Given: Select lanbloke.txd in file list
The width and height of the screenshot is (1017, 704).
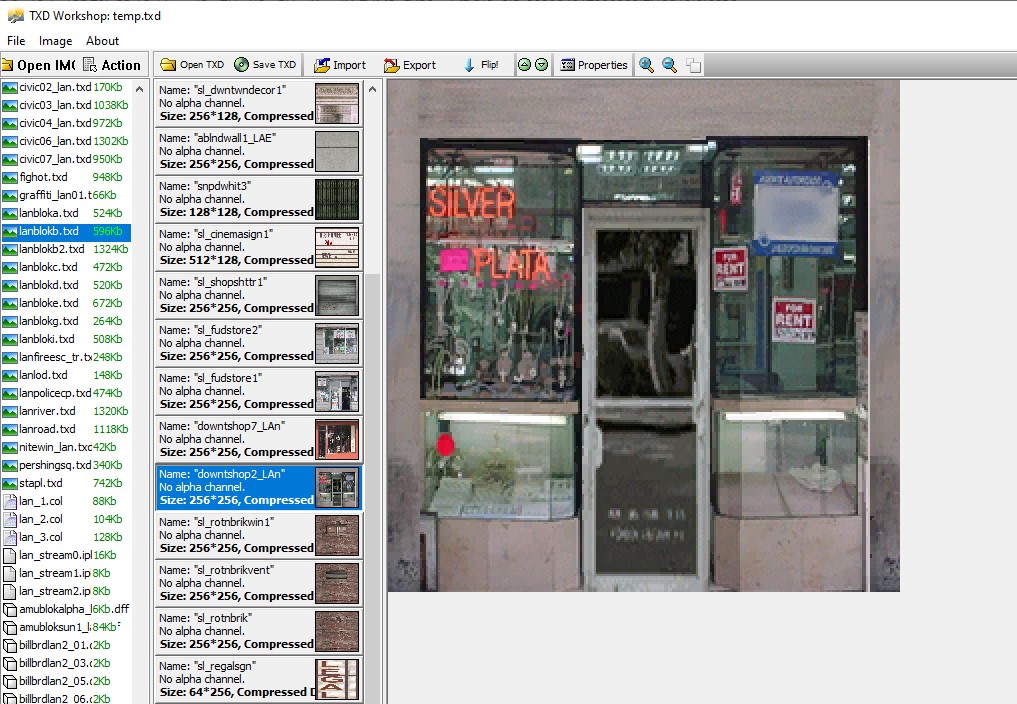Looking at the screenshot, I should click(x=66, y=303).
